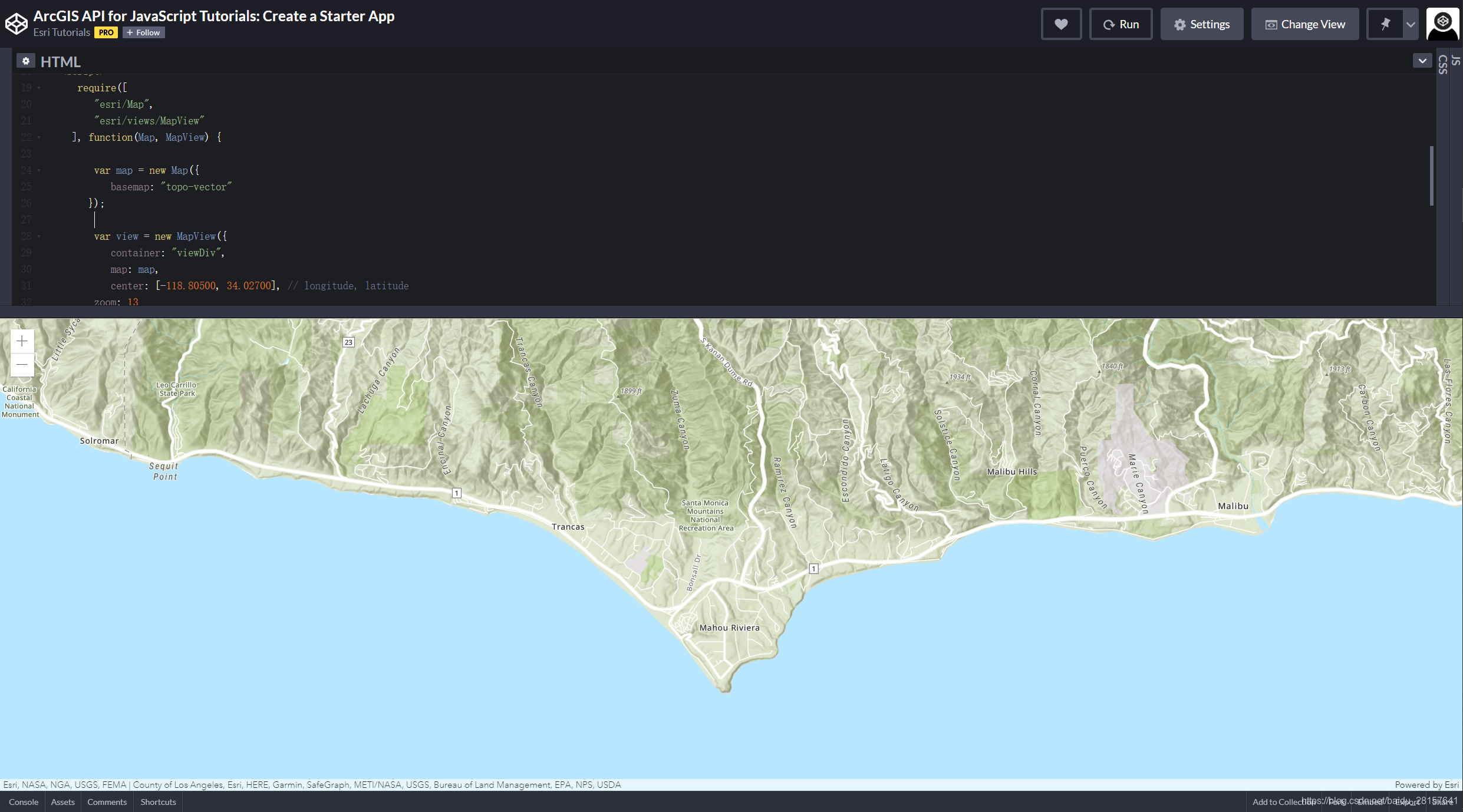Click the "viewDiv" container string
Image resolution: width=1463 pixels, height=812 pixels.
[196, 253]
